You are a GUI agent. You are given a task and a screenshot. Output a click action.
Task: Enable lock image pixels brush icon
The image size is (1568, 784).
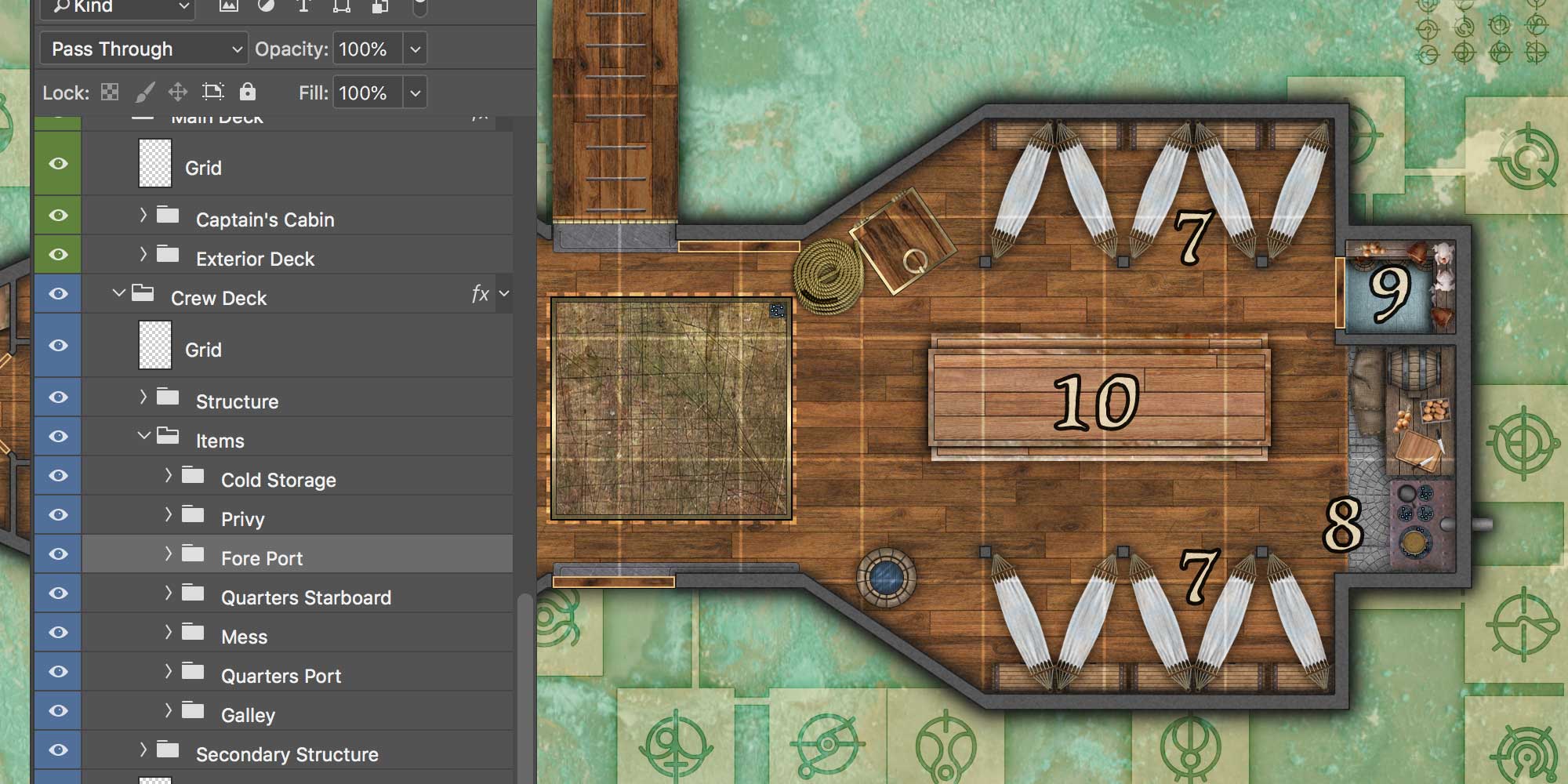pyautogui.click(x=144, y=93)
